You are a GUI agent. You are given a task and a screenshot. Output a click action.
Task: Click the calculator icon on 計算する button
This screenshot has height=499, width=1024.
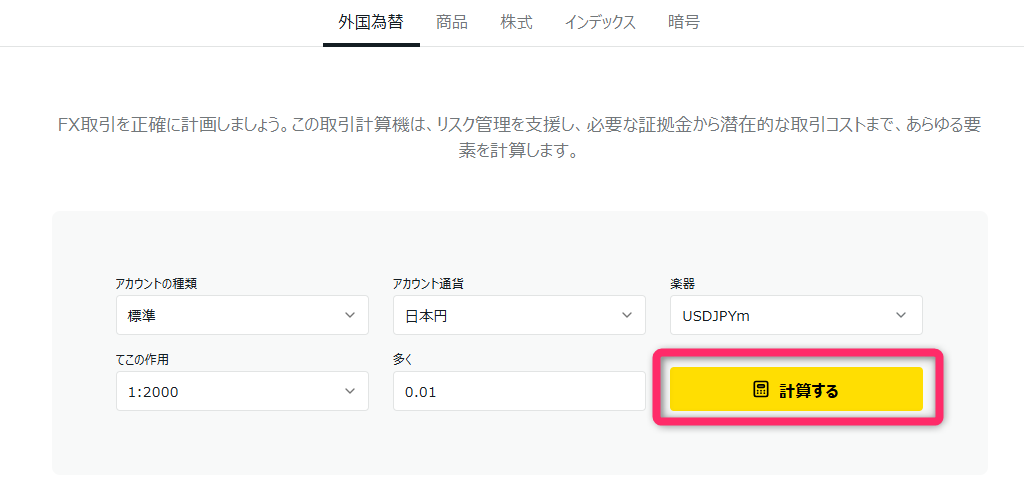point(761,390)
